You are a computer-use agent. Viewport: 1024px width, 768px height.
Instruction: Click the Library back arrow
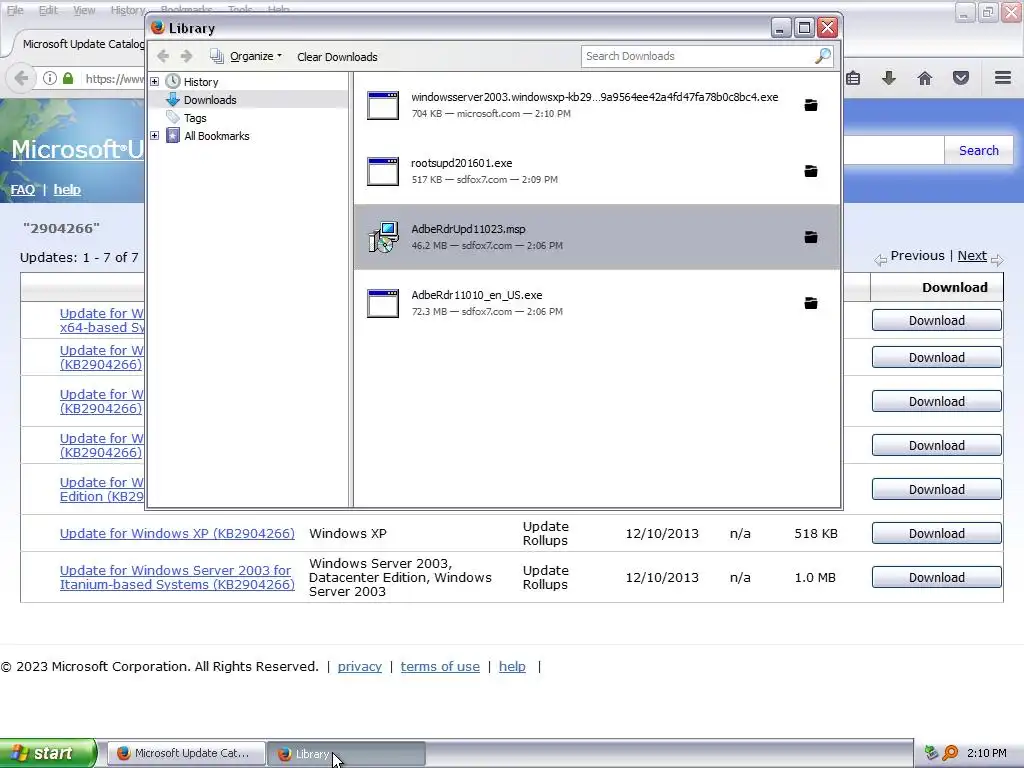point(163,56)
